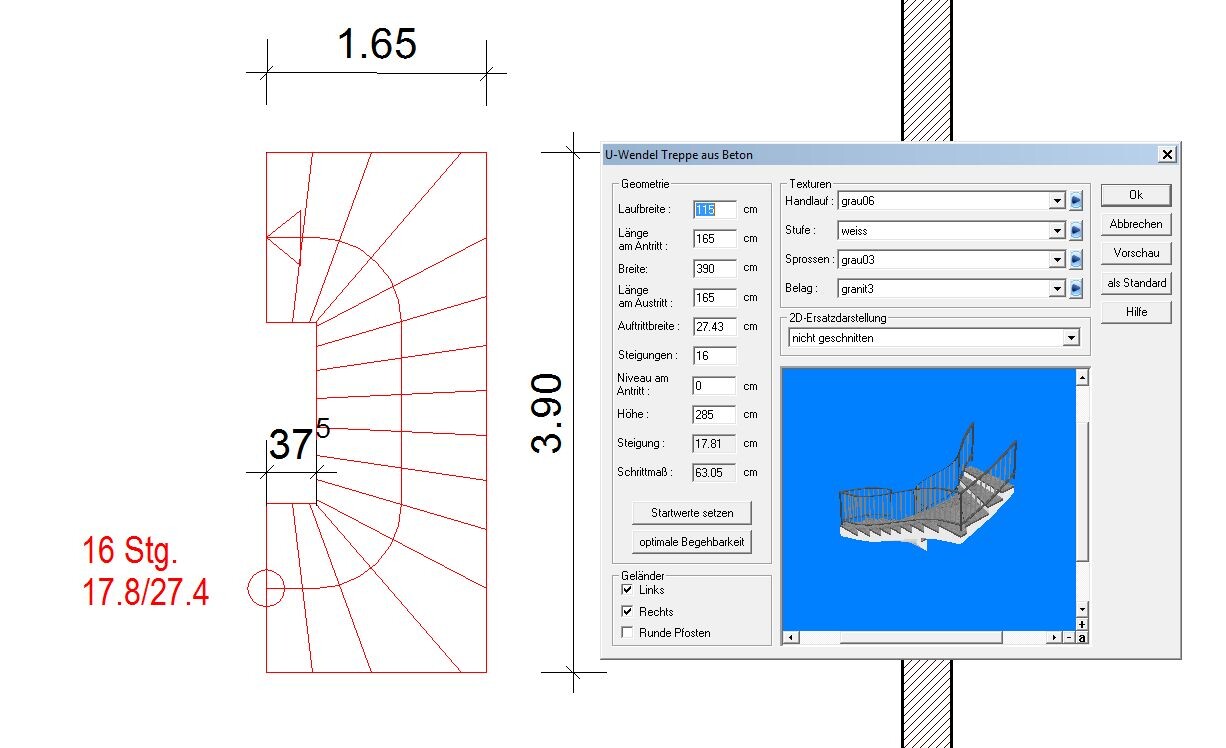1226x748 pixels.
Task: Open the Belag texture dropdown
Action: click(x=1057, y=289)
